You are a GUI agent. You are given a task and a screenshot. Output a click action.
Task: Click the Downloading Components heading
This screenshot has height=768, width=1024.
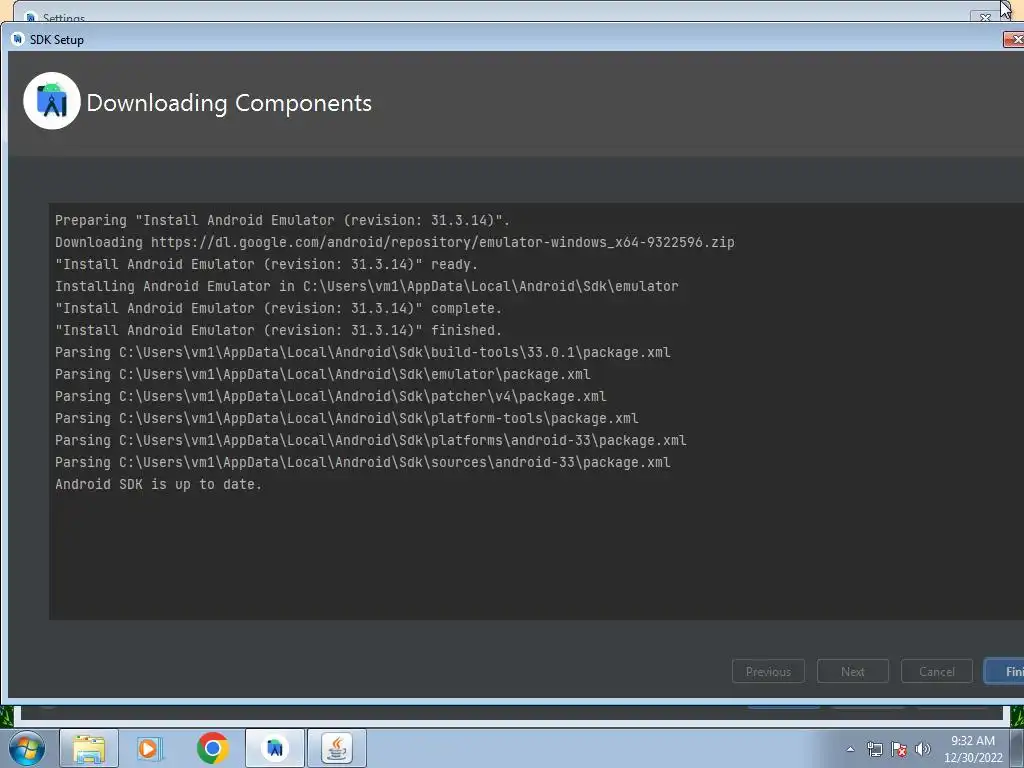(x=229, y=103)
